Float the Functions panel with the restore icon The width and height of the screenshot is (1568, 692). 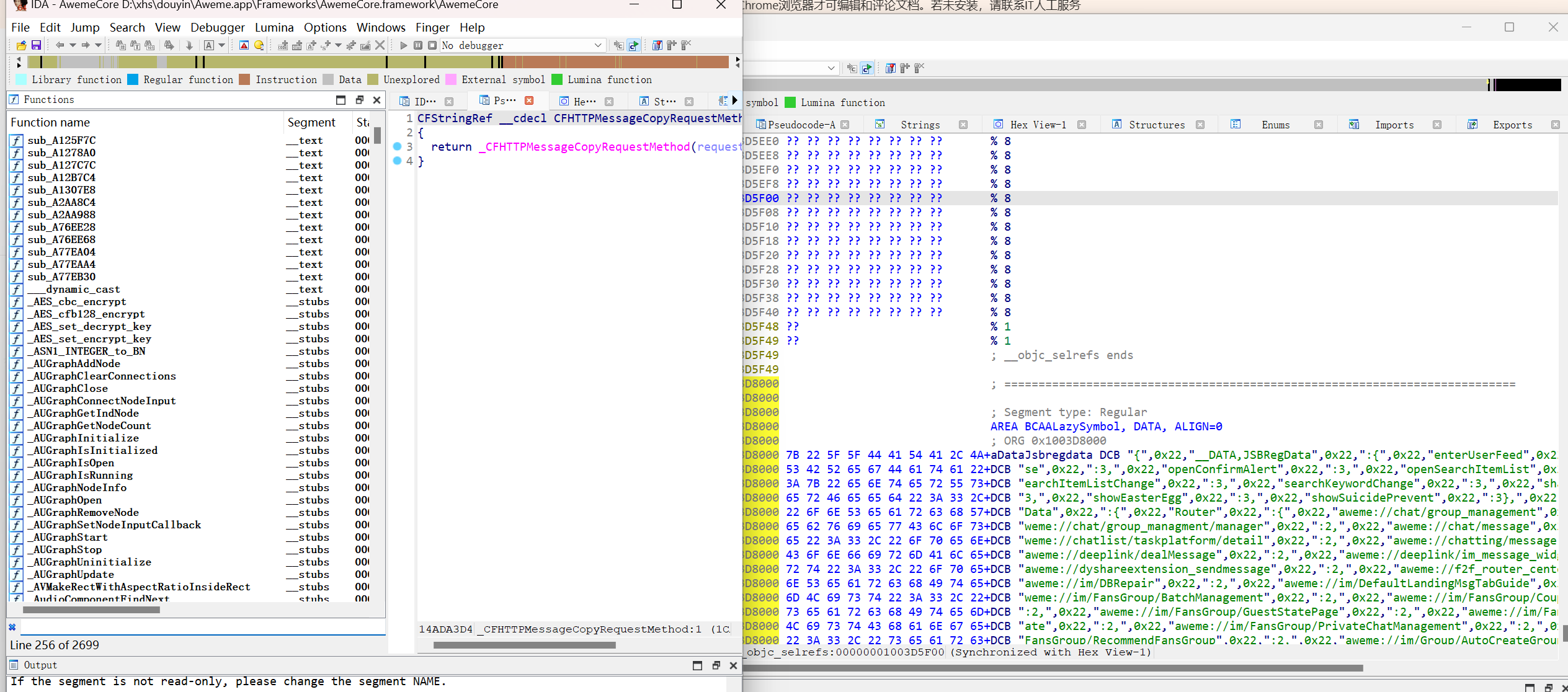(x=359, y=100)
